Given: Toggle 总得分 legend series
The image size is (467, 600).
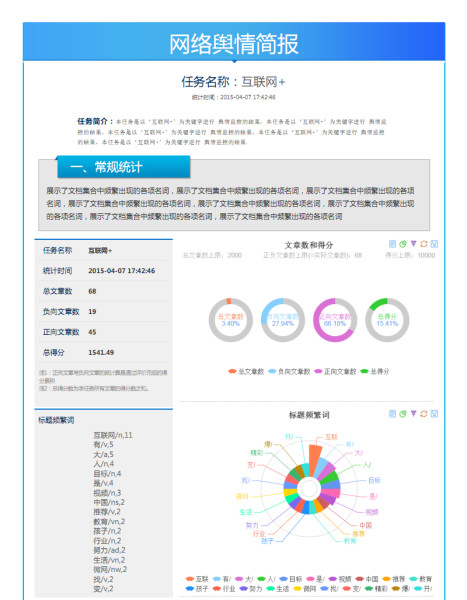Looking at the screenshot, I should [x=375, y=372].
